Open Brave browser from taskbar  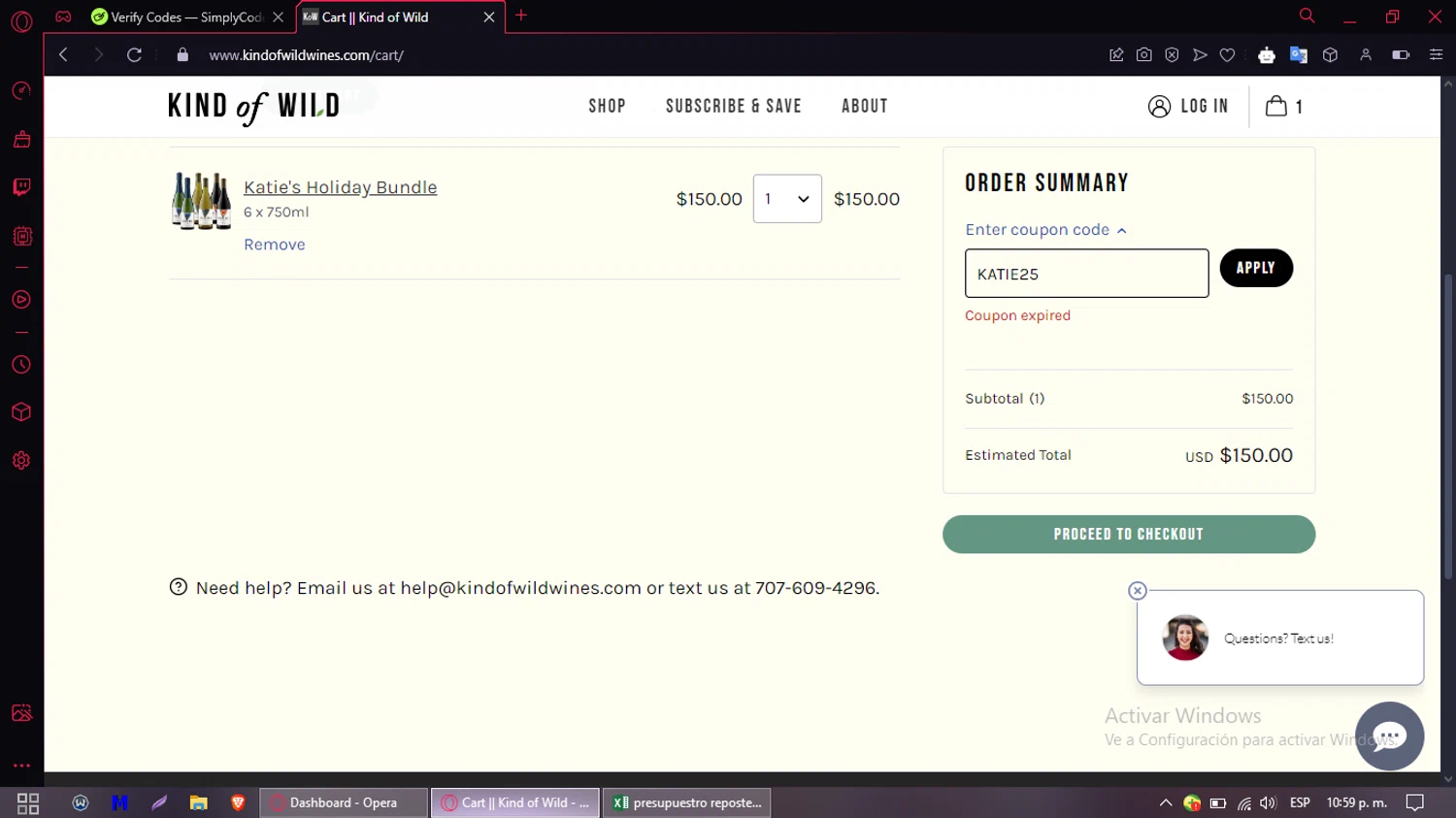coord(238,802)
